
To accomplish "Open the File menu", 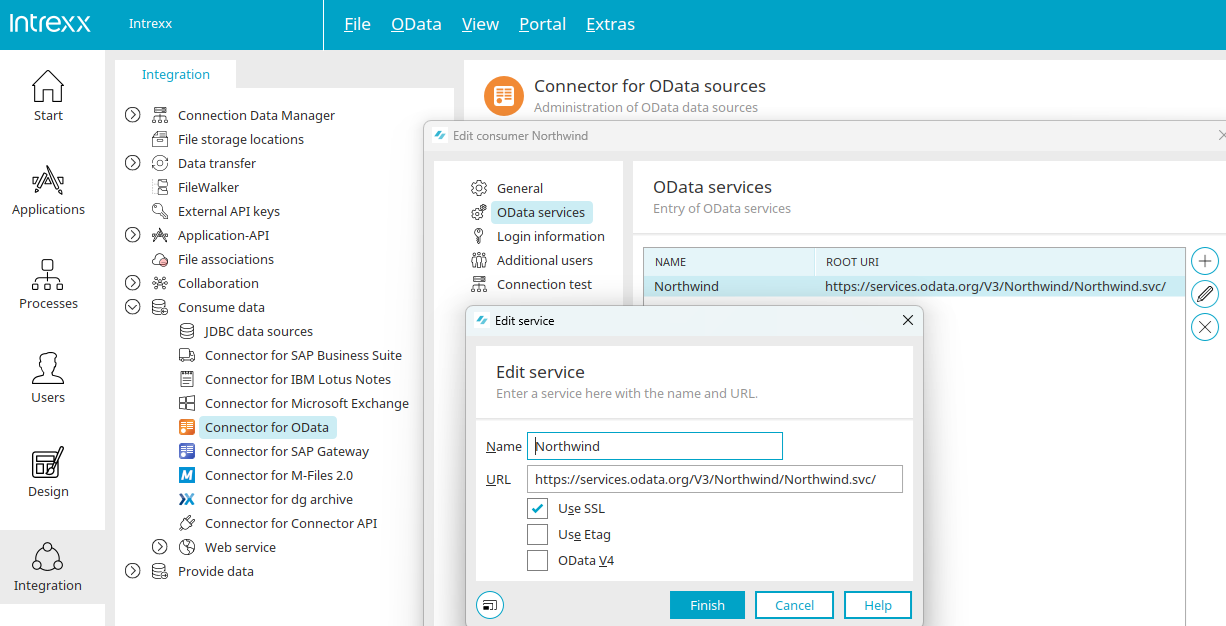I will point(357,24).
